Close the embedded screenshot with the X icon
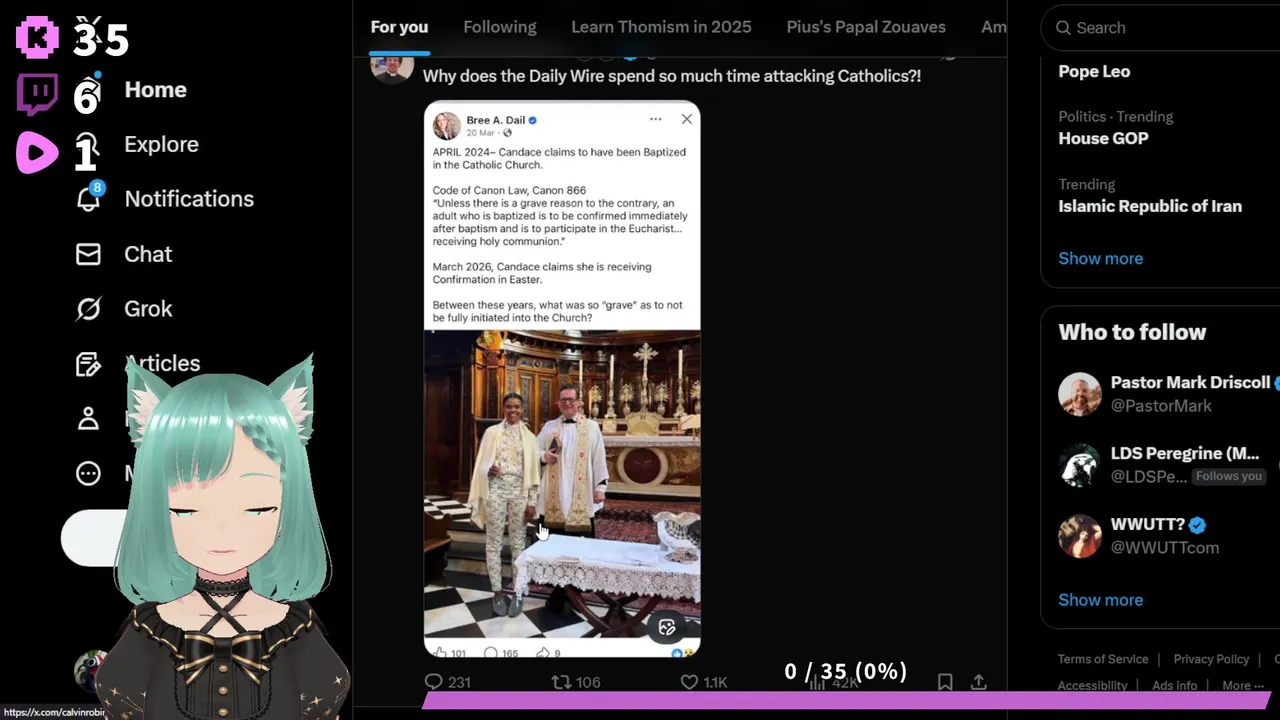 click(686, 119)
